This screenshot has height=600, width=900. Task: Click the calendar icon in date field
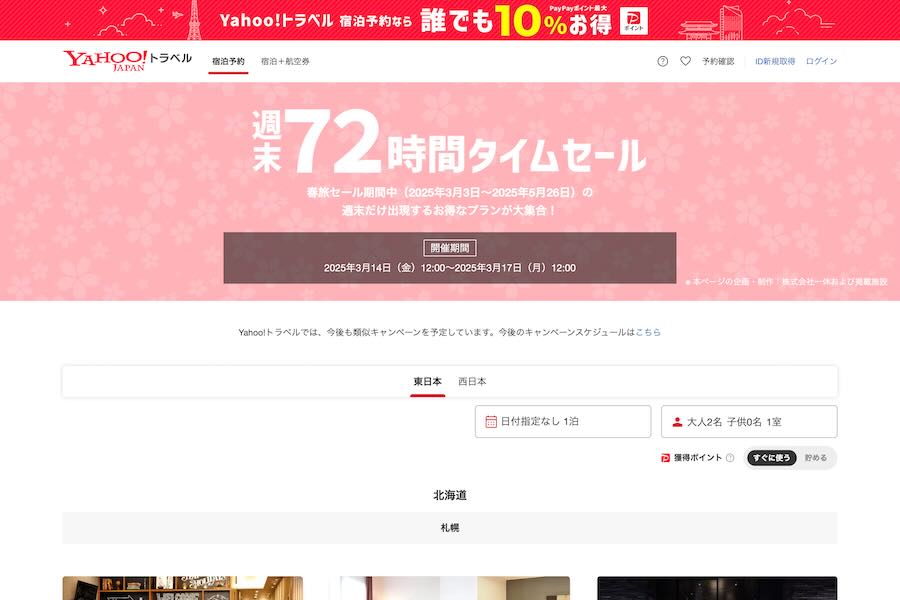click(491, 421)
